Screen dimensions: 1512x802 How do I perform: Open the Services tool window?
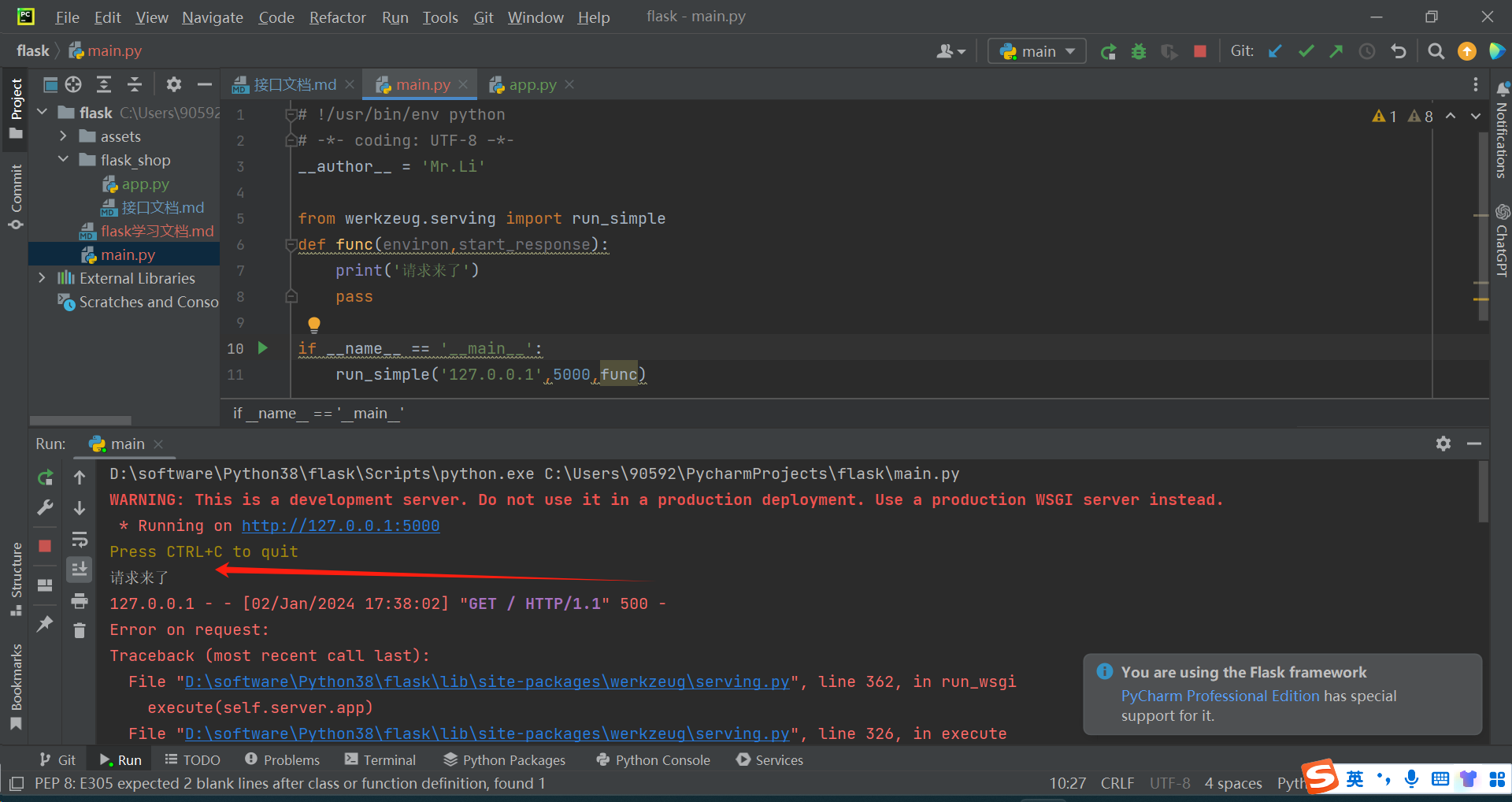(769, 759)
